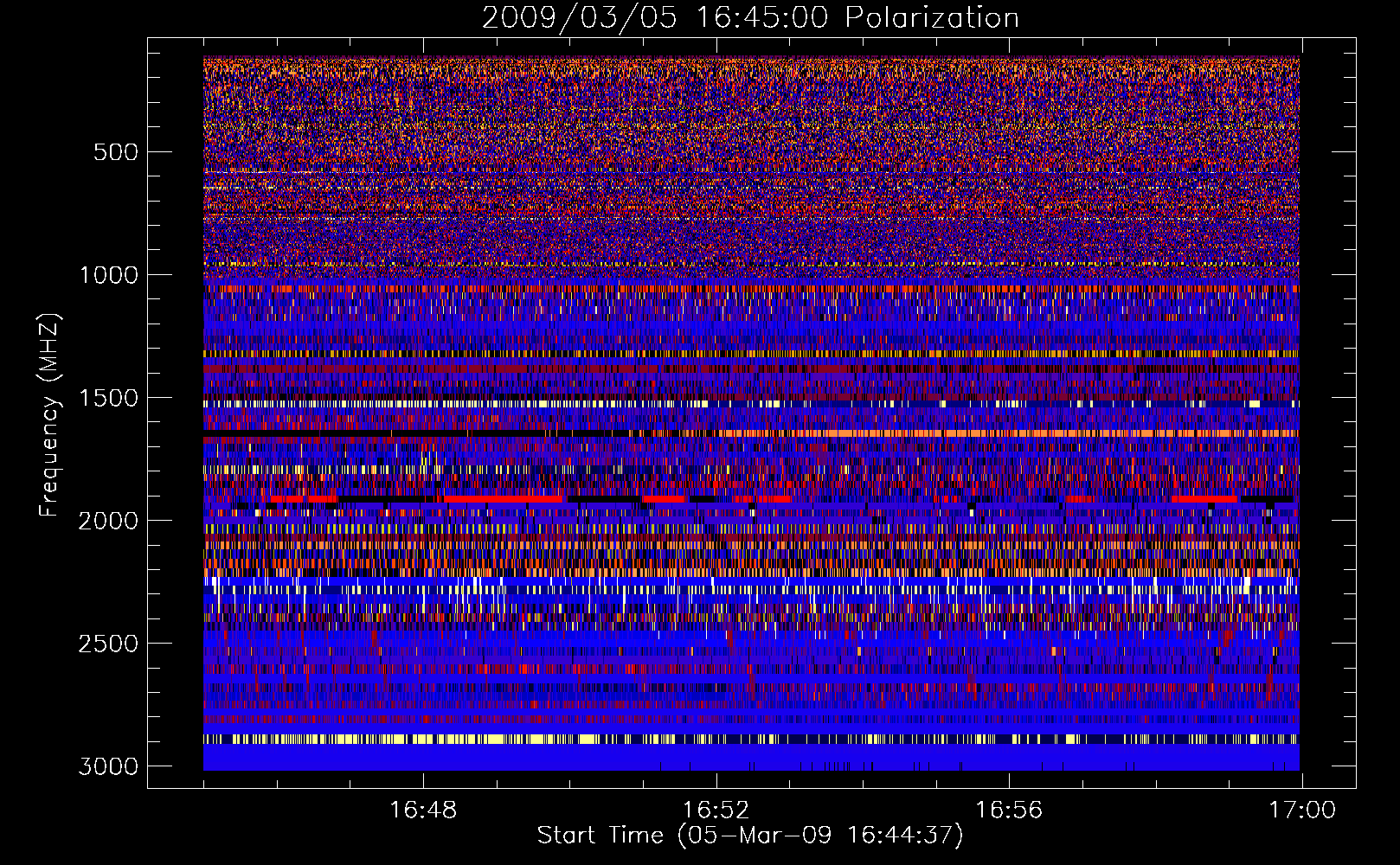Click the 16:52 time axis label
Image resolution: width=1400 pixels, height=865 pixels.
(716, 811)
